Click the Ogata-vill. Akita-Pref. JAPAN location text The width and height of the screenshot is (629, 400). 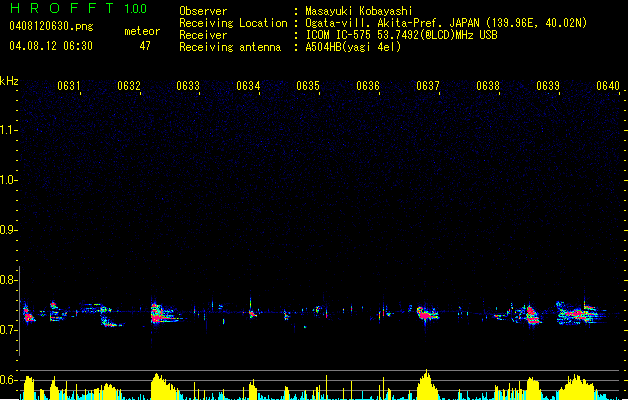click(x=446, y=23)
